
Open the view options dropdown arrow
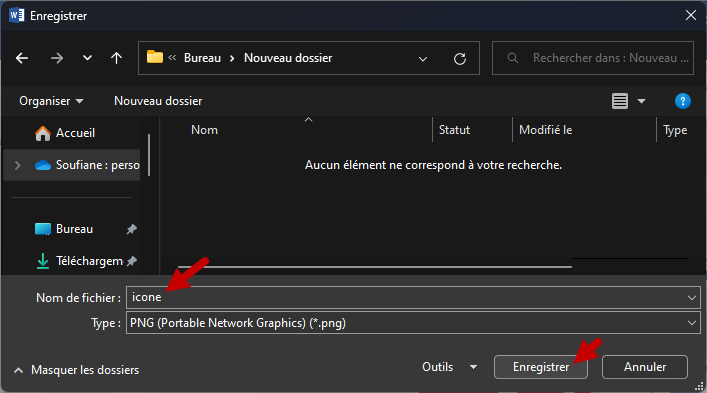[x=641, y=101]
